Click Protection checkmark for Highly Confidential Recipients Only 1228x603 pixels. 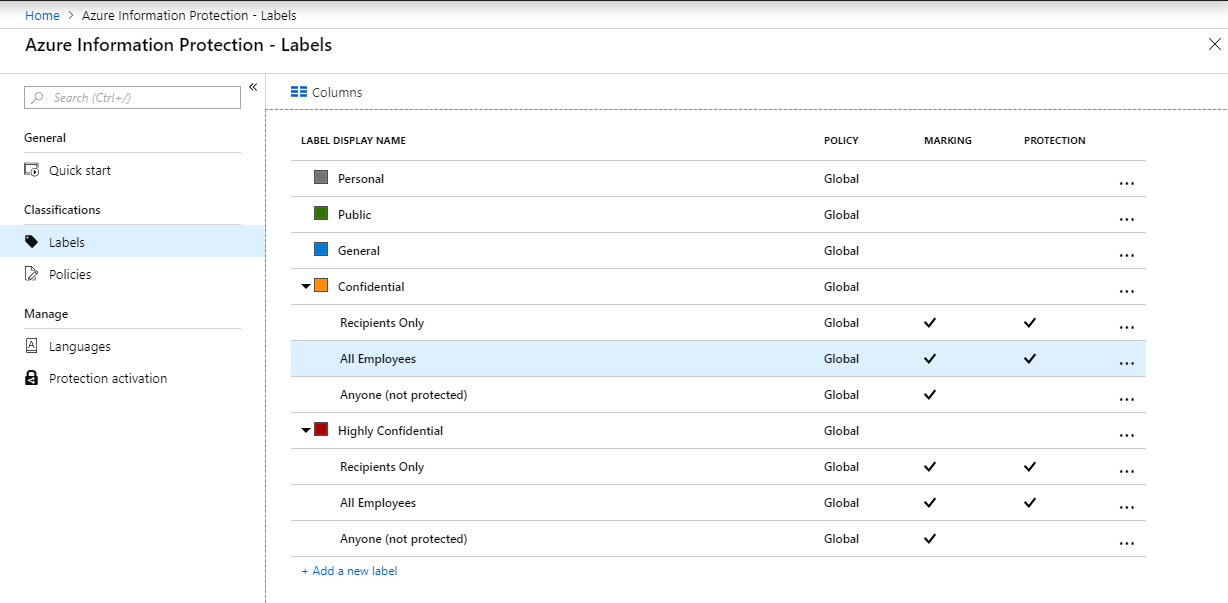point(1030,467)
